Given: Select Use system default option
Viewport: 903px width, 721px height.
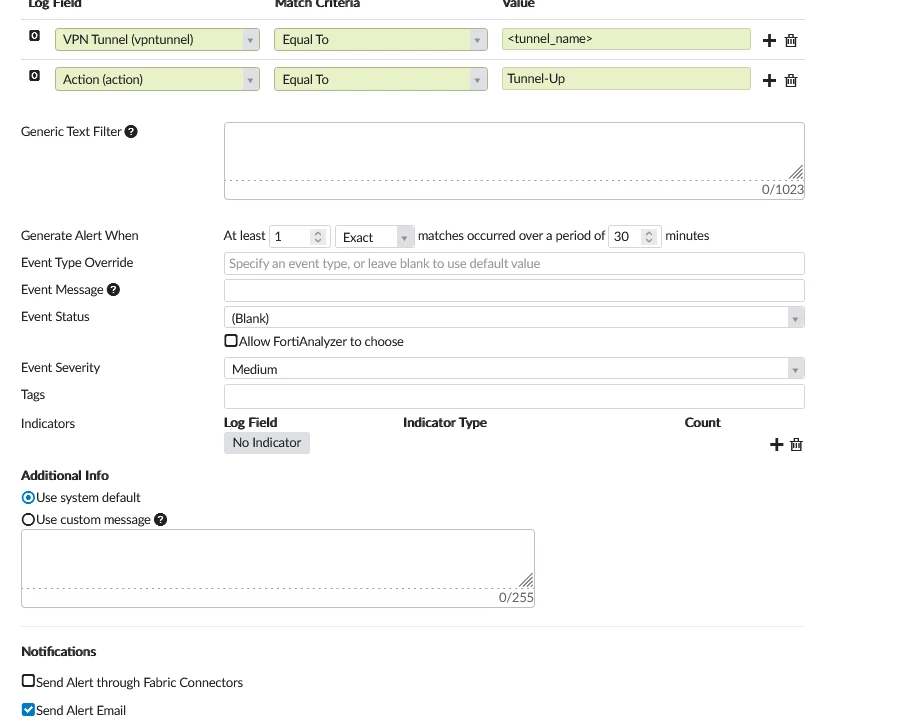Looking at the screenshot, I should click(28, 498).
